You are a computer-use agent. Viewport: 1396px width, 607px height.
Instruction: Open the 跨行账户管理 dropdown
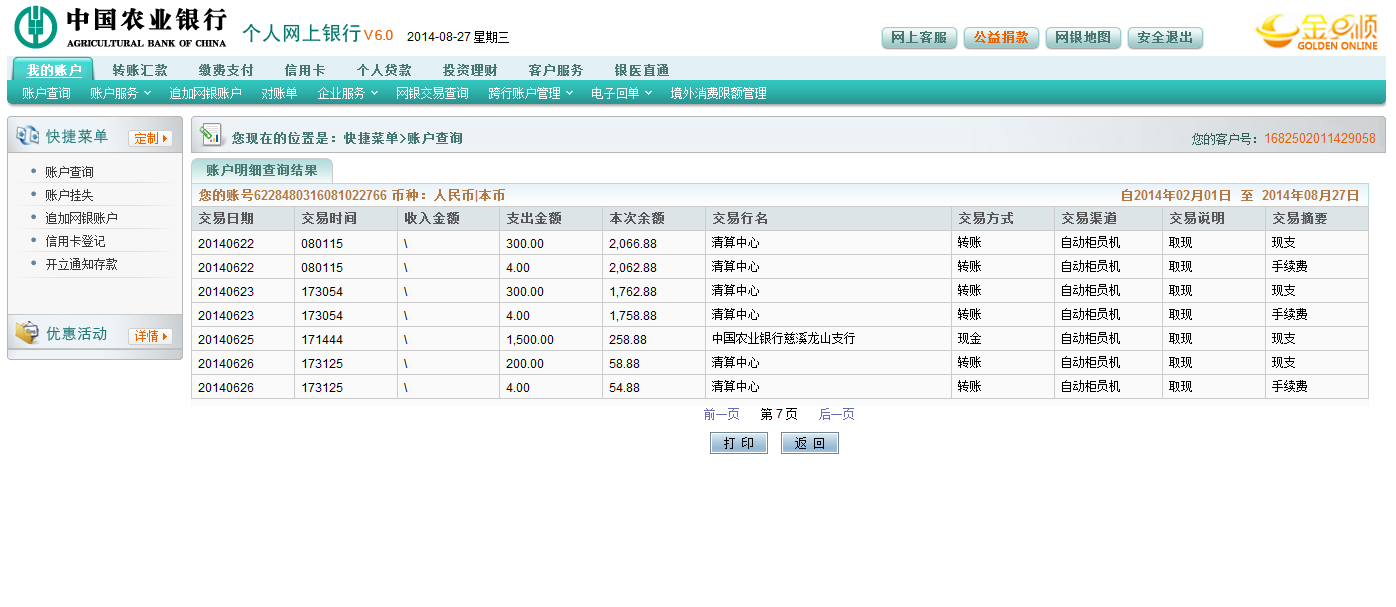[x=530, y=93]
